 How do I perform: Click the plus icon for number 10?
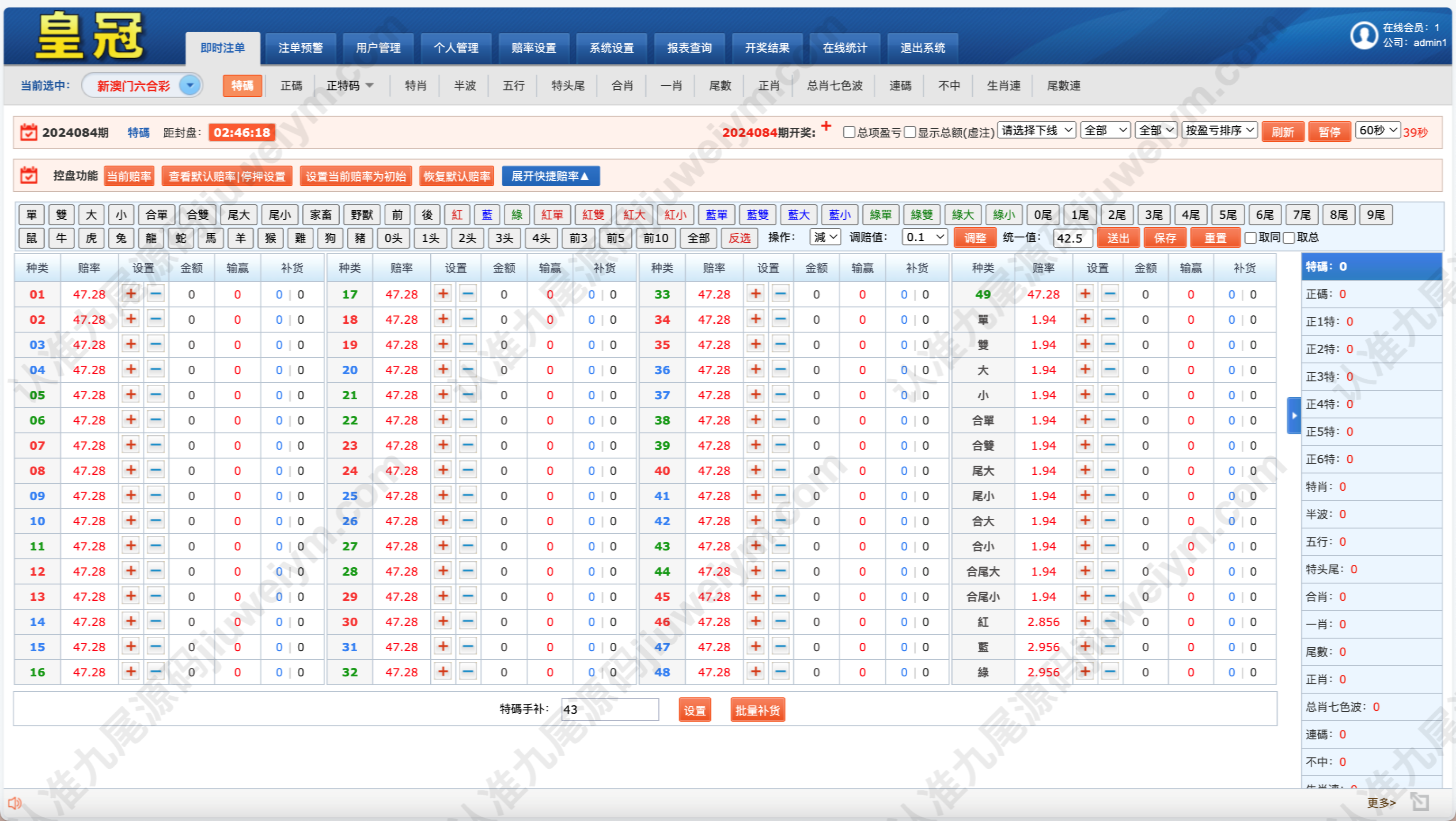(131, 521)
